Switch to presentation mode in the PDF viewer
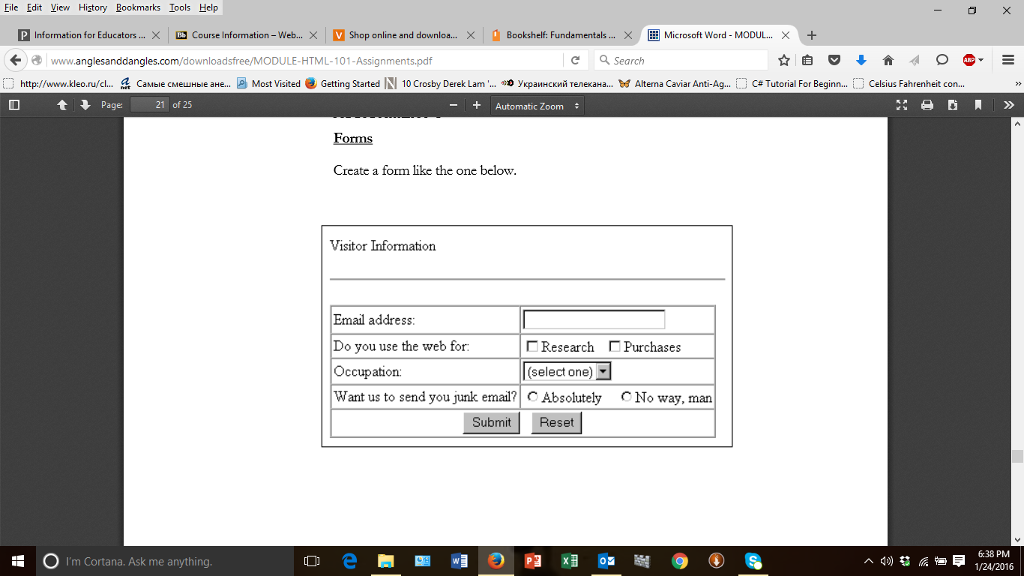Viewport: 1024px width, 576px height. (901, 105)
